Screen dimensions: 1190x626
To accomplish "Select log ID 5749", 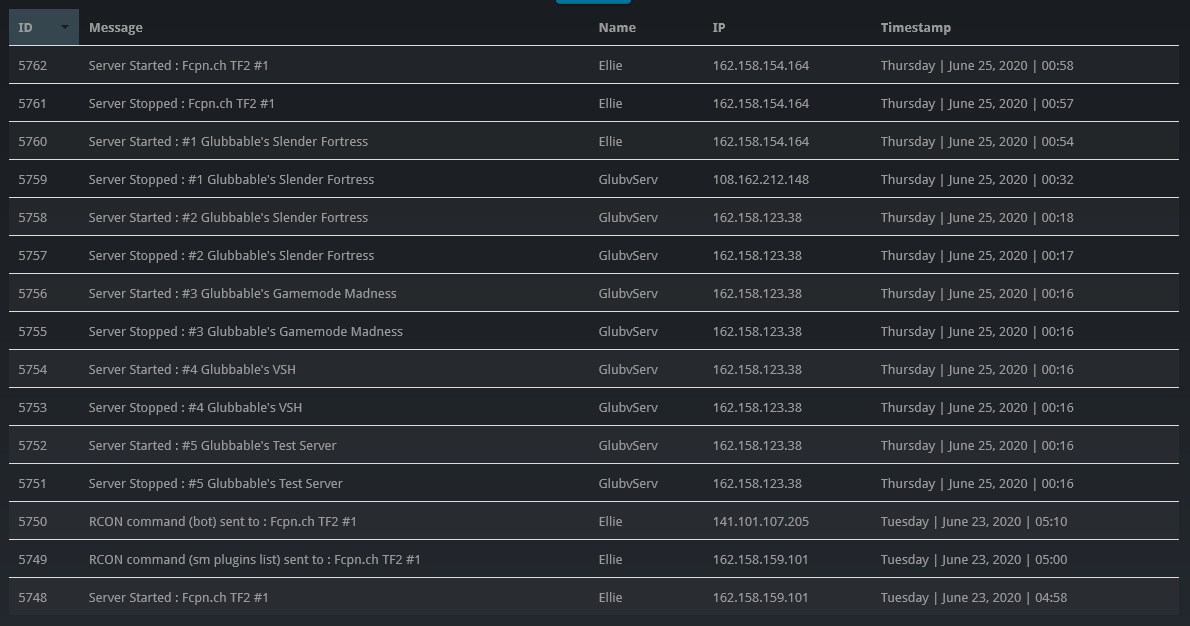I will 33,559.
